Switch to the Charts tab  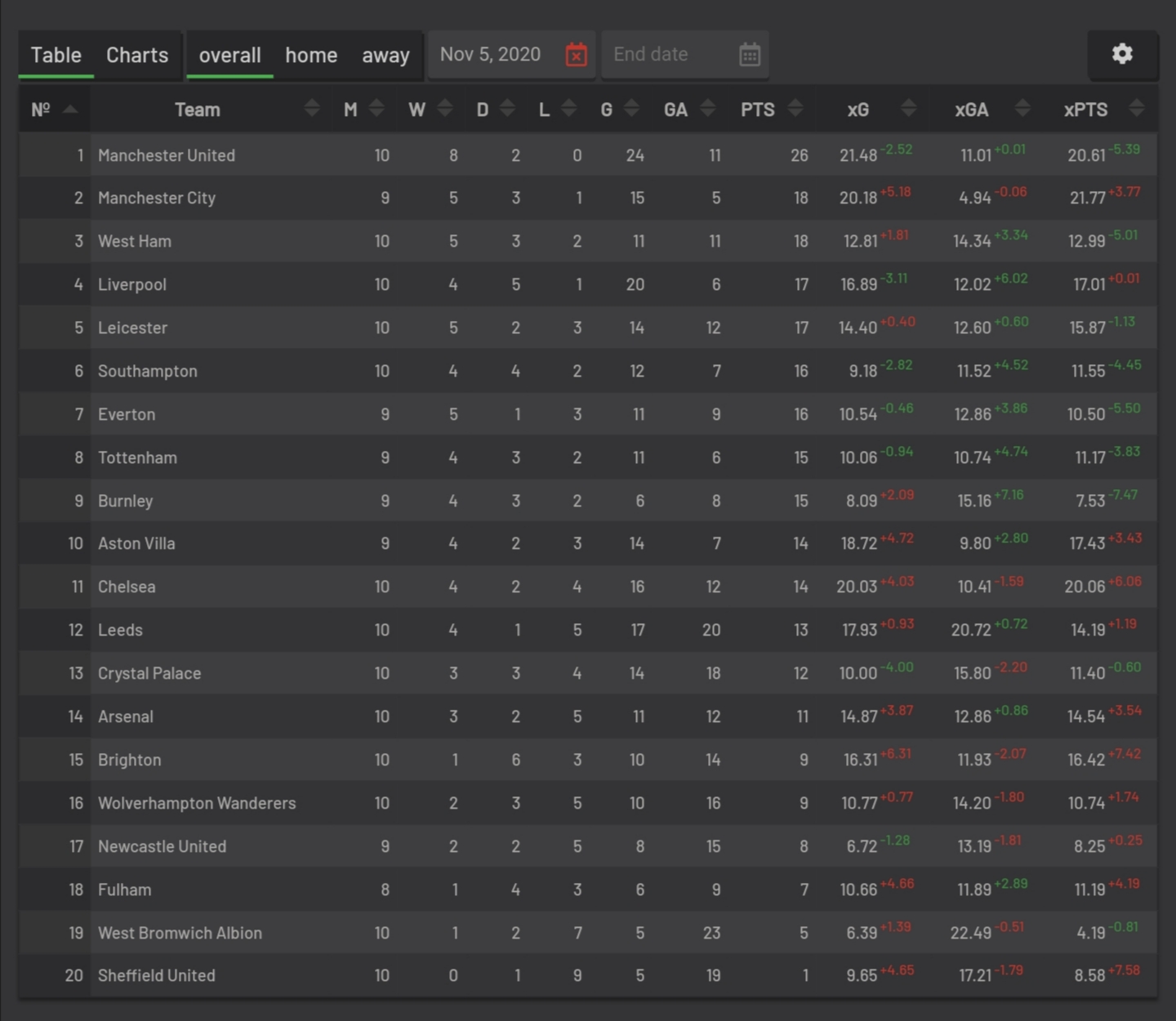pyautogui.click(x=136, y=56)
